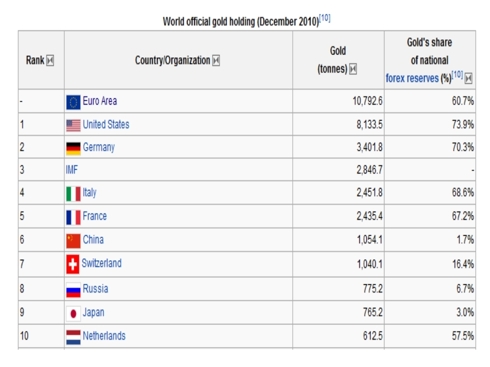Screen dimensions: 490x367
Task: Open the France country link
Action: coord(95,216)
